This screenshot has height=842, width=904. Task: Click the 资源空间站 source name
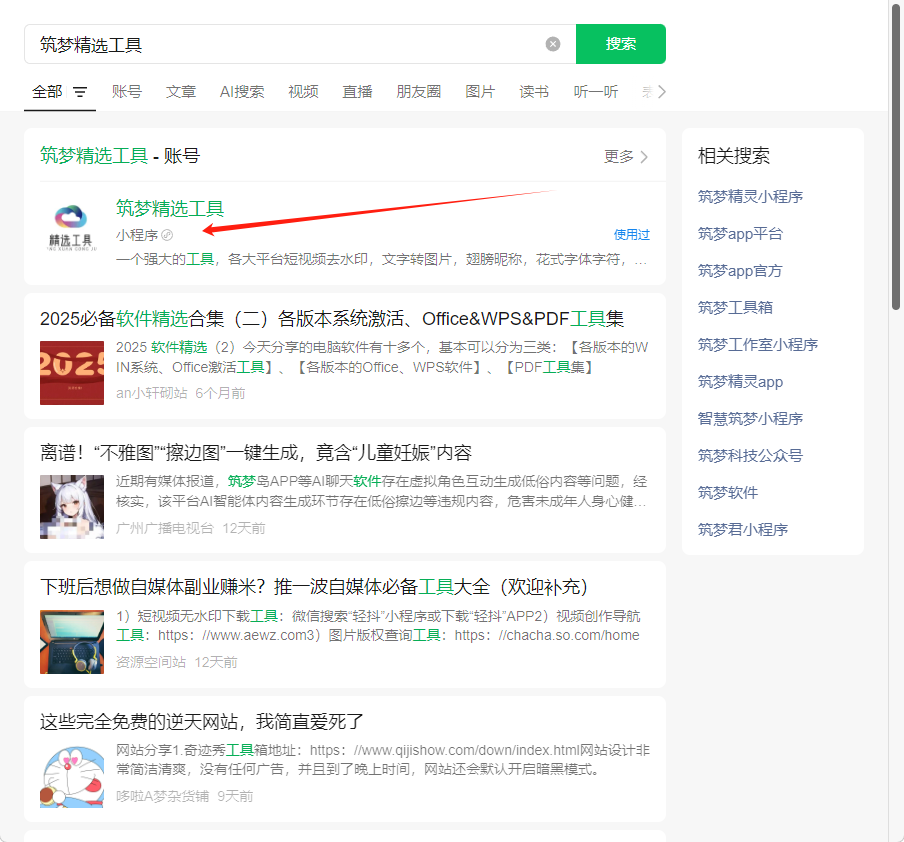pyautogui.click(x=151, y=662)
